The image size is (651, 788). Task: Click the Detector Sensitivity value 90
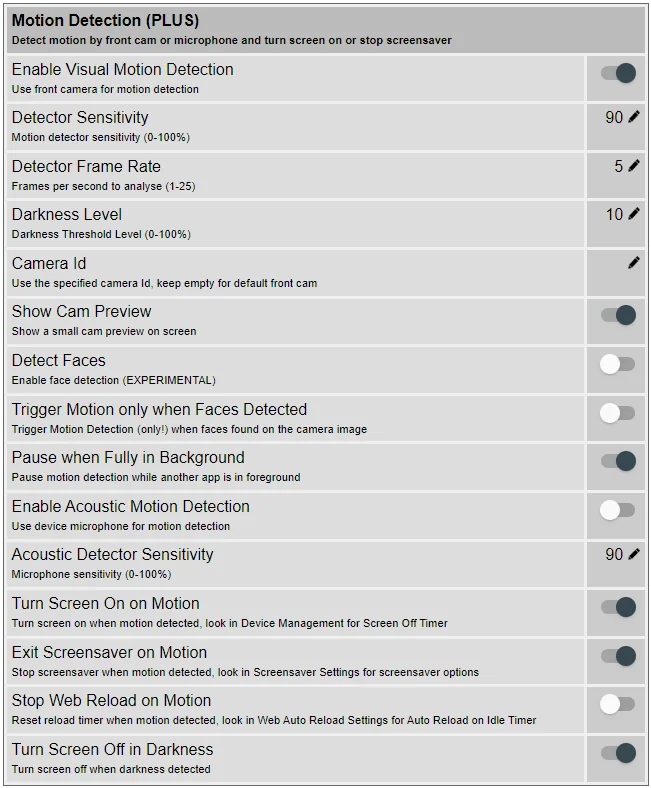click(x=614, y=117)
